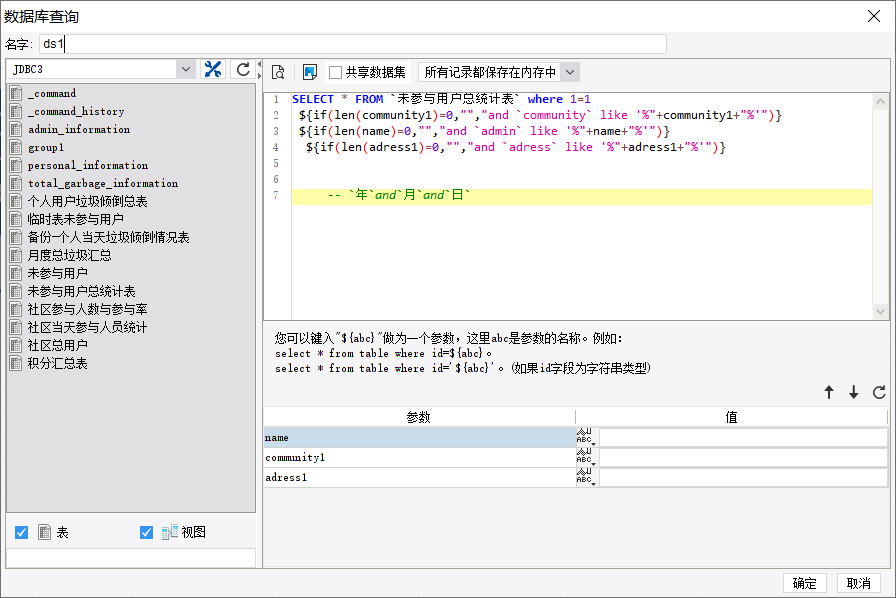Move parameter down with the down arrow
This screenshot has width=896, height=598.
[x=854, y=393]
